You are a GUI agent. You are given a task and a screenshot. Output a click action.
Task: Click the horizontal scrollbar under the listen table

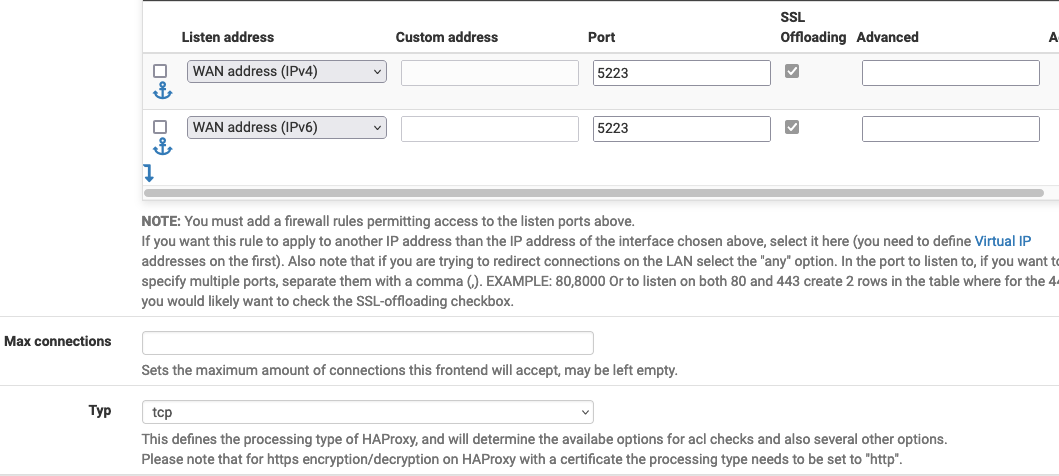tap(594, 192)
